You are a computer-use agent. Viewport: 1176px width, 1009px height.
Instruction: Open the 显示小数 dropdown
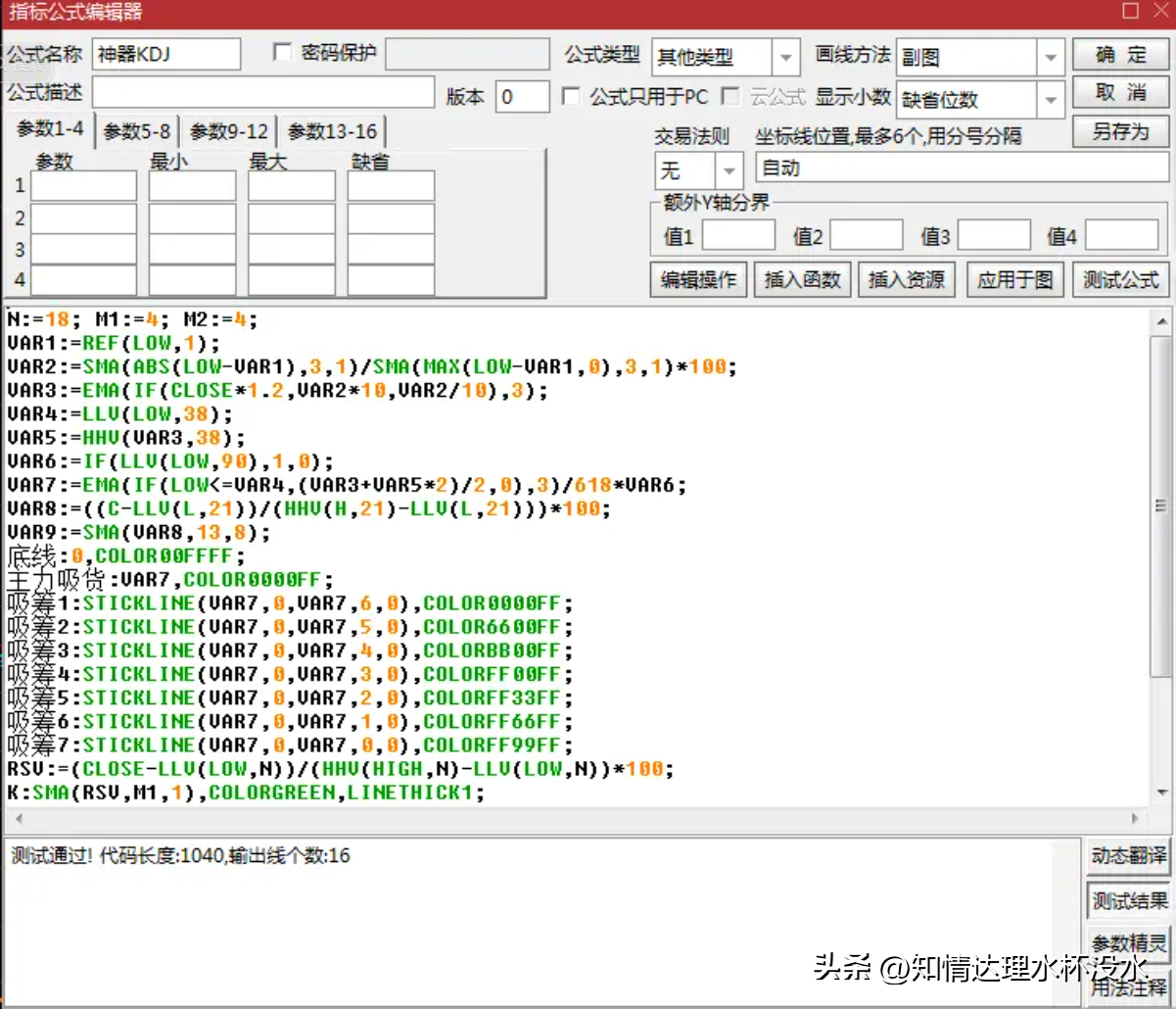click(x=1051, y=100)
